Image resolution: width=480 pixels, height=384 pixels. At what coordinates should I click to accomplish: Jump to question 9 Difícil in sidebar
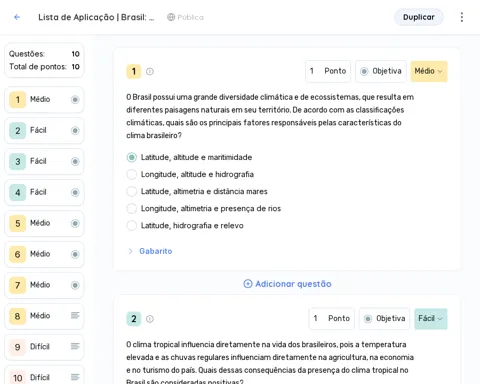pyautogui.click(x=44, y=347)
